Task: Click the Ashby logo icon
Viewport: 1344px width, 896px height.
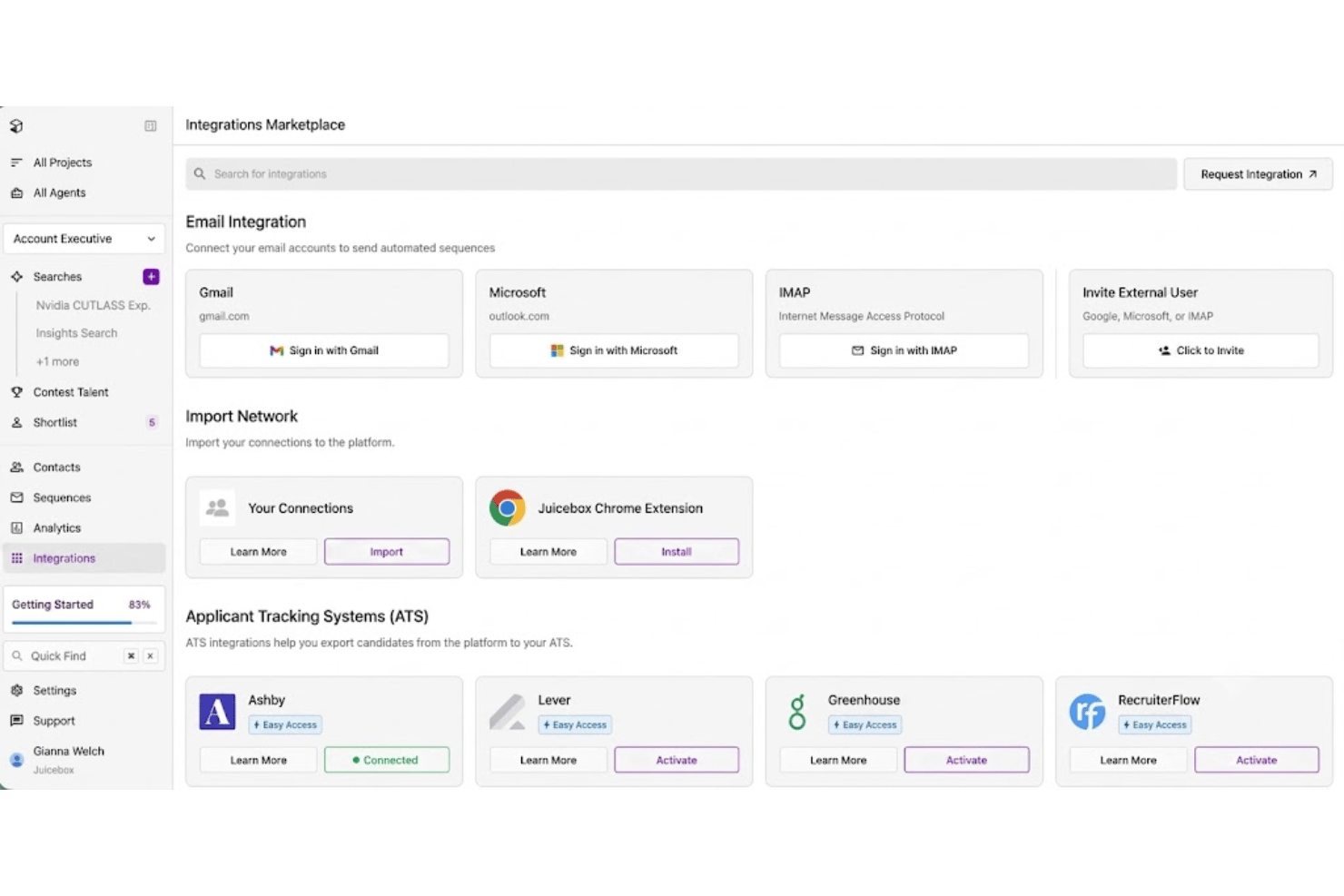Action: pyautogui.click(x=217, y=712)
